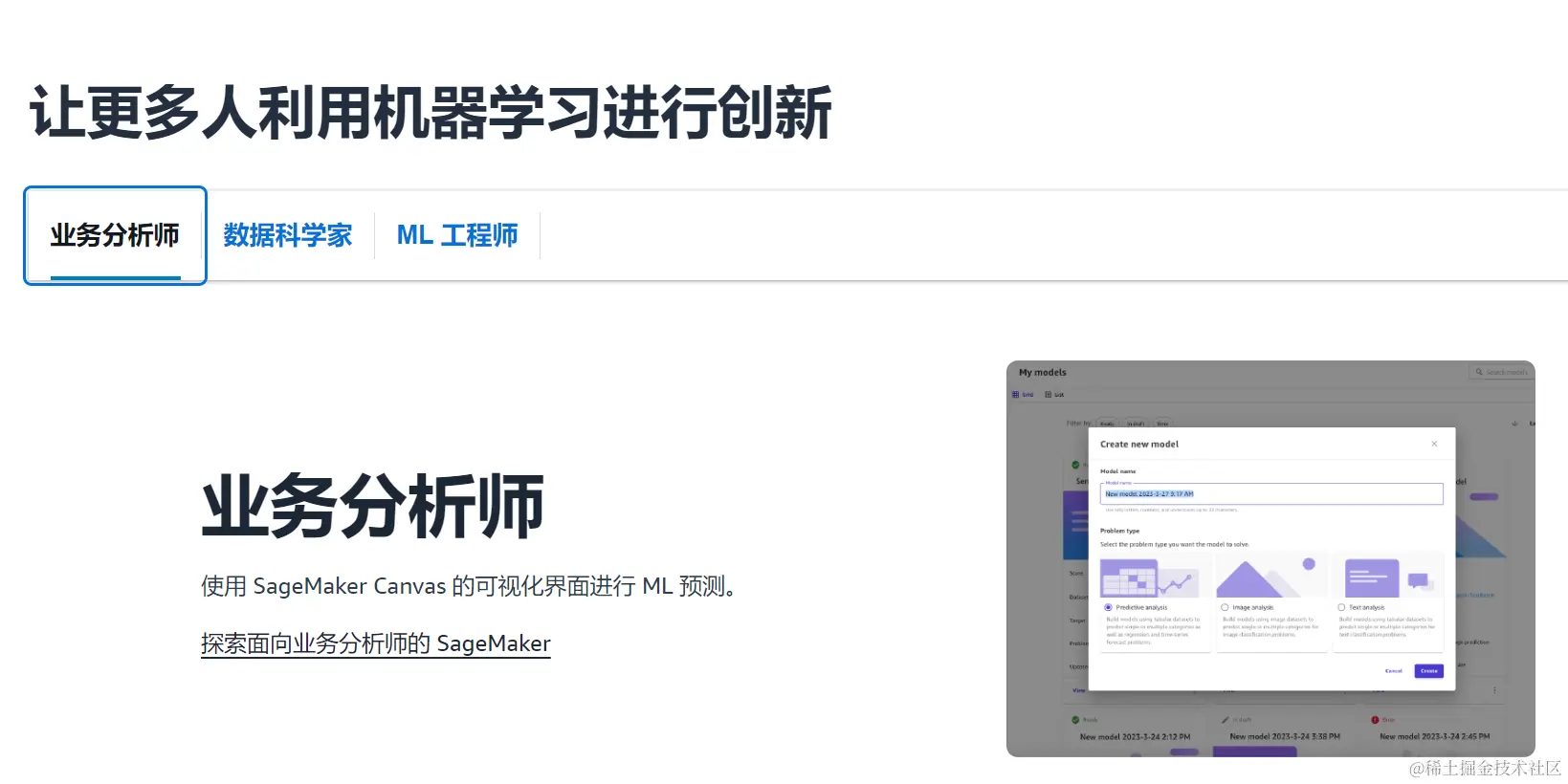Click the Search models box in Canvas
The height and width of the screenshot is (784, 1568).
coord(1501,372)
